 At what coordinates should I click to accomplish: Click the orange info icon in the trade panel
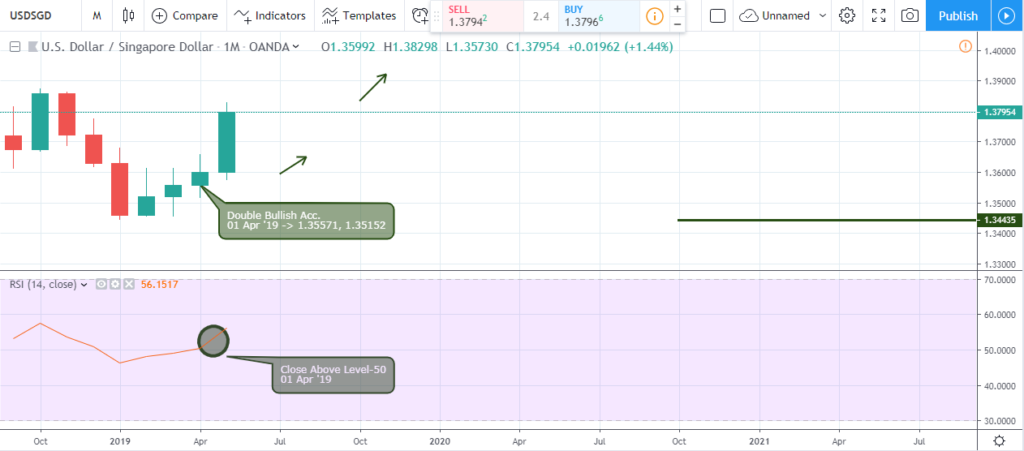pos(654,16)
